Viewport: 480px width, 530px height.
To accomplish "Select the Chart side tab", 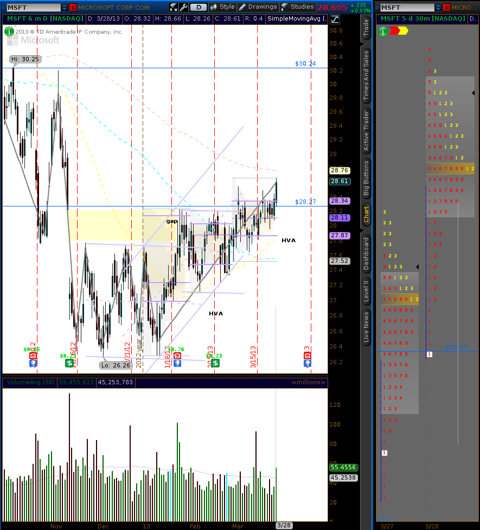I will (366, 215).
